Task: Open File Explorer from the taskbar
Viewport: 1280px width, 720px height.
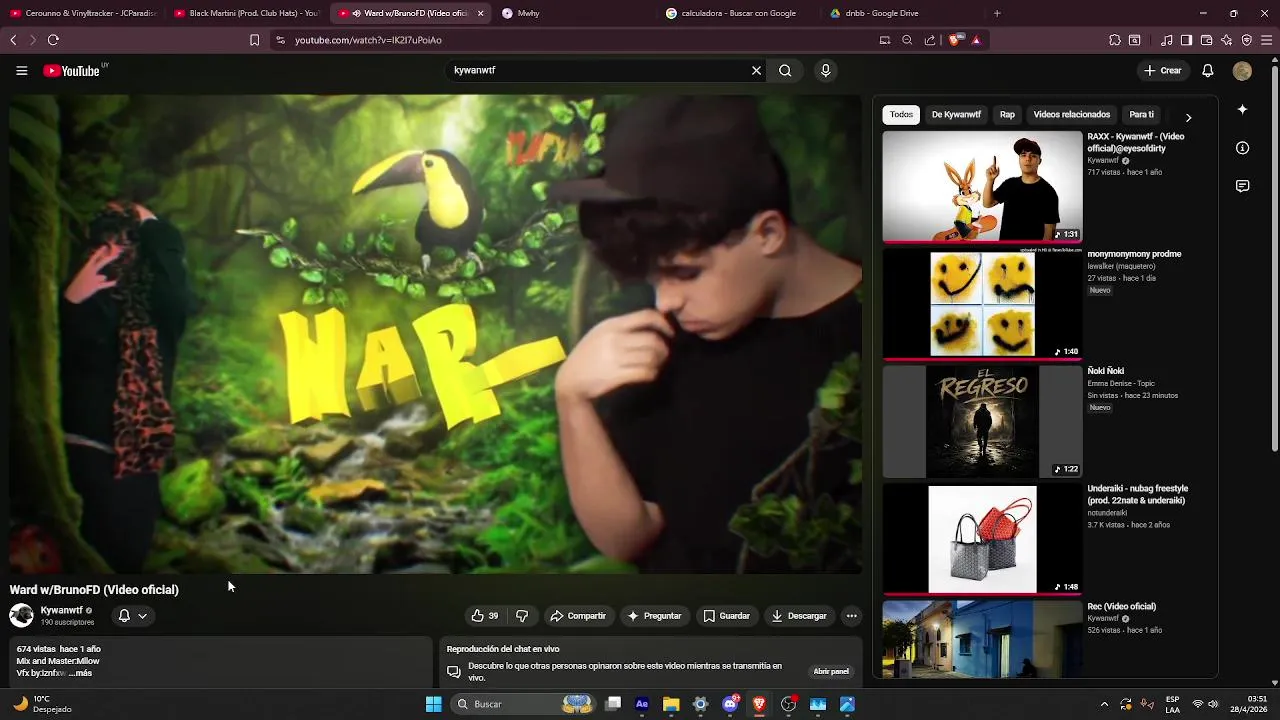Action: (x=671, y=704)
